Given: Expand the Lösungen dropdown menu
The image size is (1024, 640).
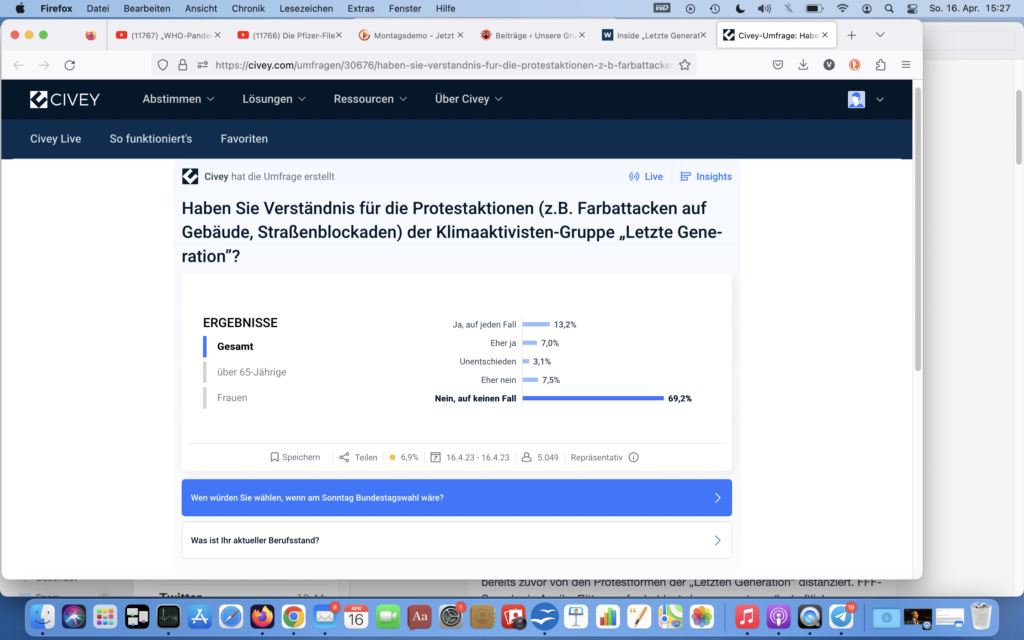Looking at the screenshot, I should pos(273,99).
